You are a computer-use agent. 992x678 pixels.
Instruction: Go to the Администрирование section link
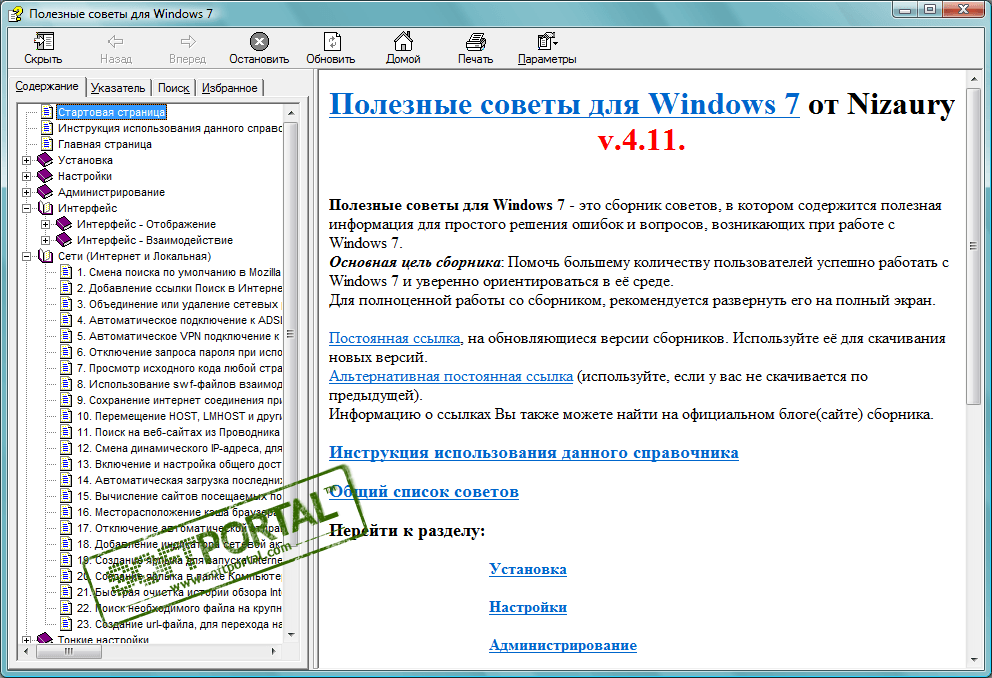(x=562, y=645)
